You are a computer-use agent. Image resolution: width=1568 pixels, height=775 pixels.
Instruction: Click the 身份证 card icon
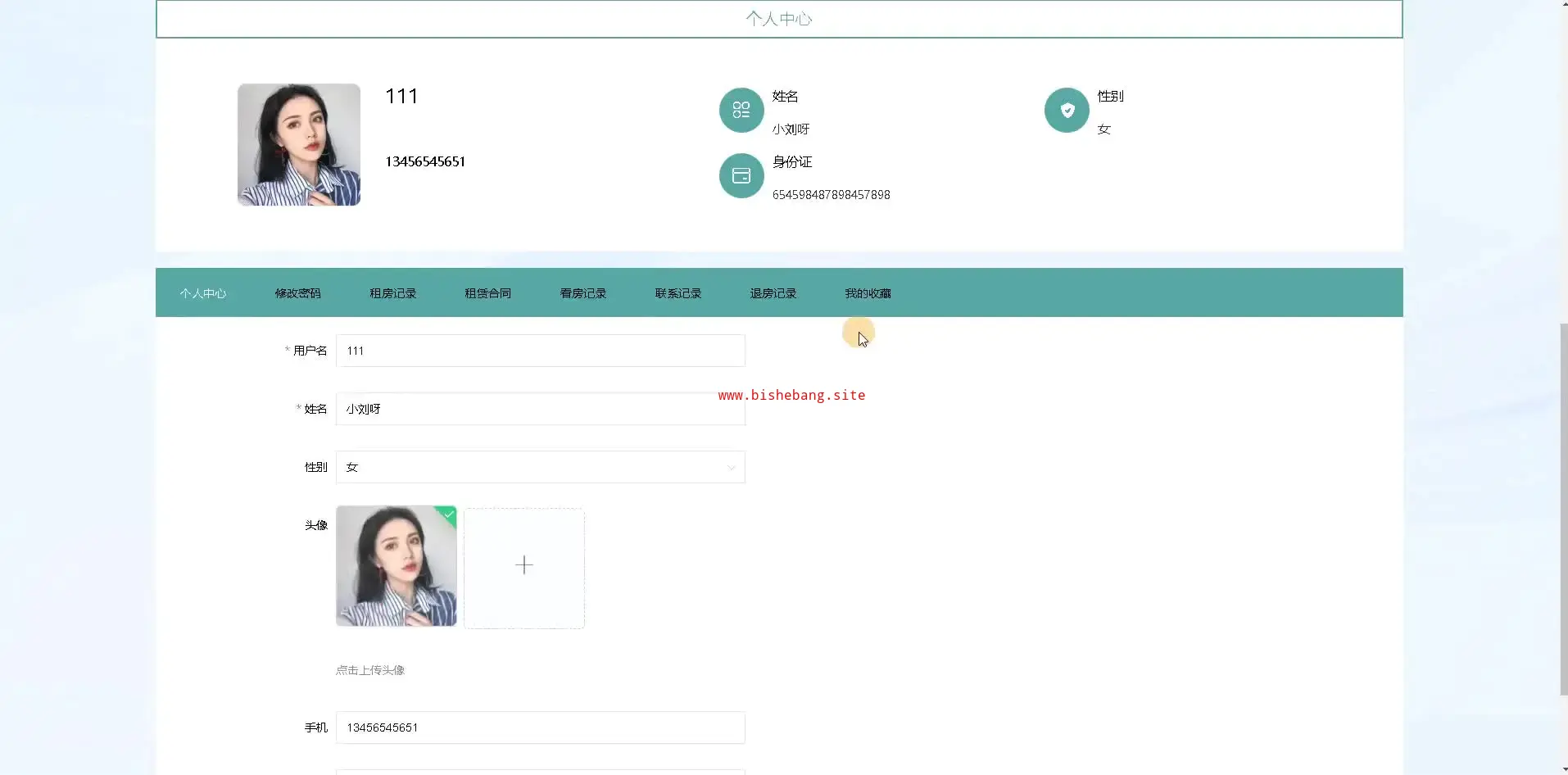click(741, 175)
